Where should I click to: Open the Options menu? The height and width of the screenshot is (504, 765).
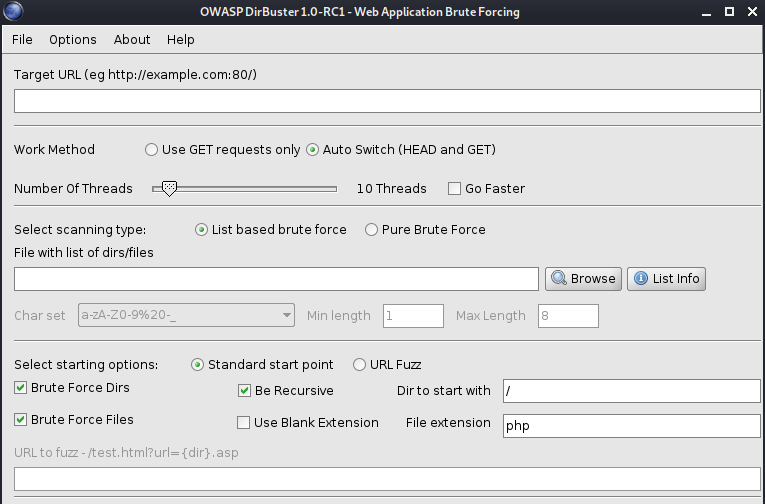[x=73, y=40]
